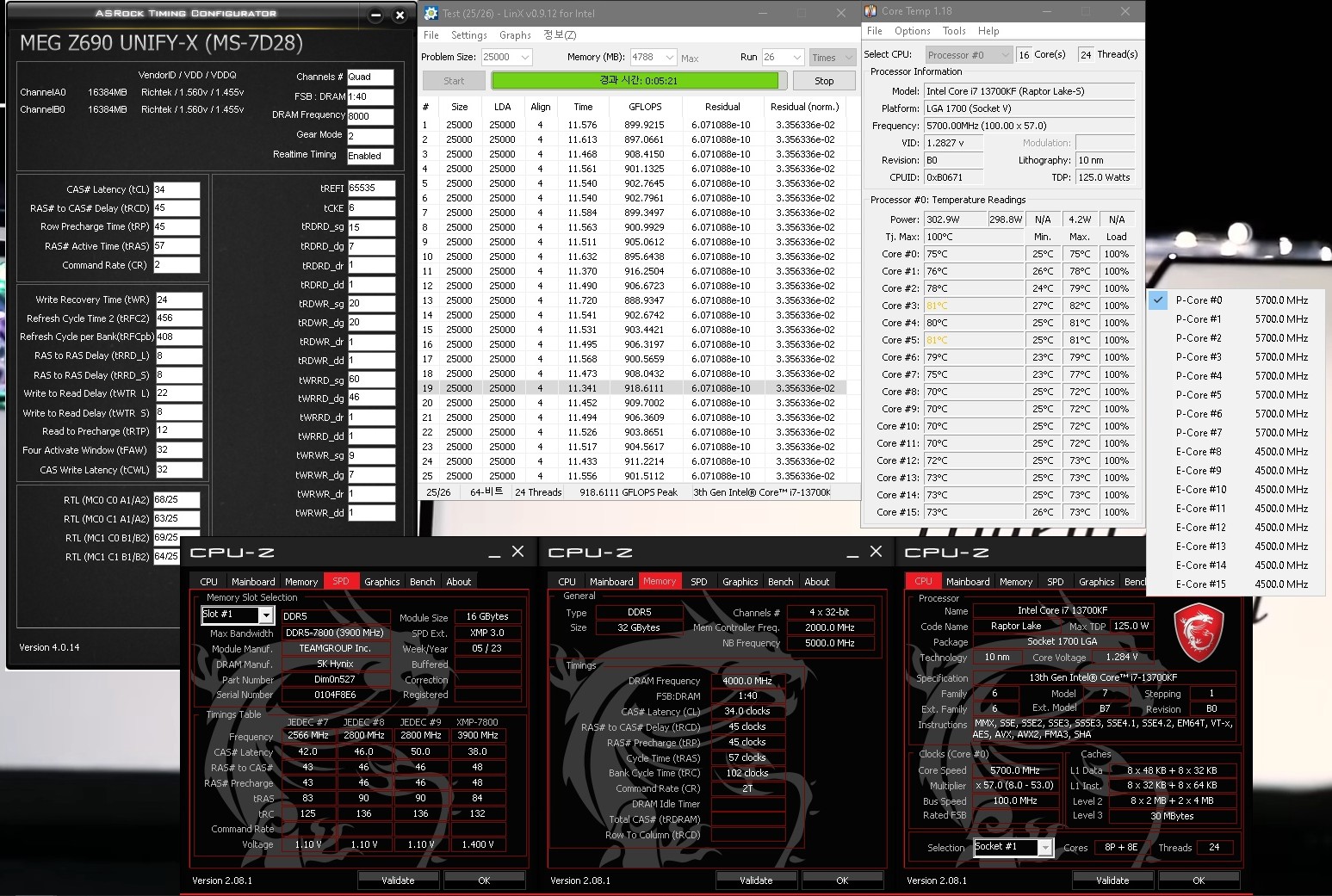Click the green elapsed time progress bar
Image resolution: width=1332 pixels, height=896 pixels.
[x=638, y=81]
